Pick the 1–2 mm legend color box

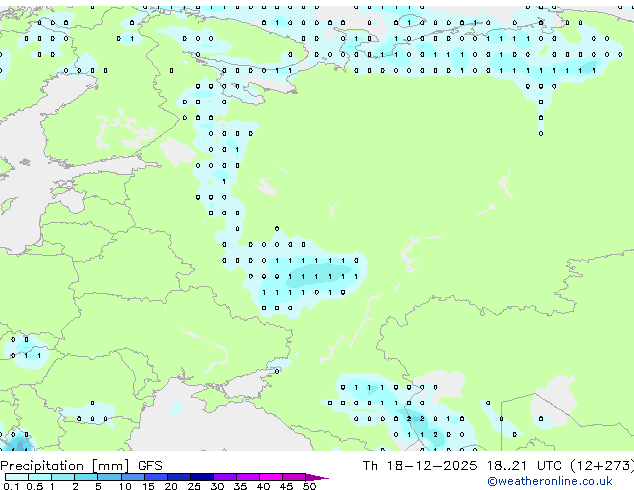(63, 477)
